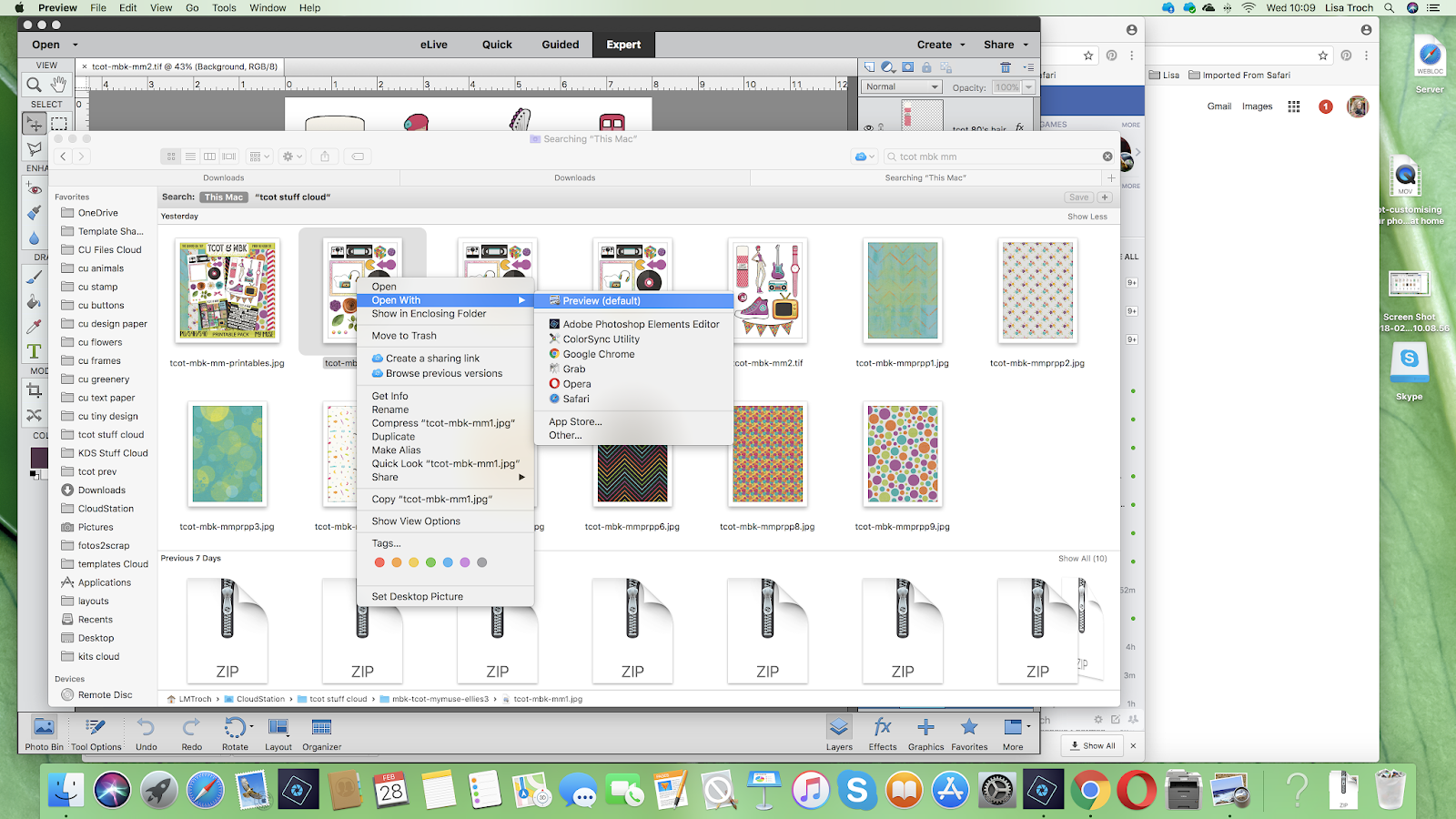Image resolution: width=1456 pixels, height=819 pixels.
Task: Select the Crop tool in the toolbox
Action: tap(35, 391)
